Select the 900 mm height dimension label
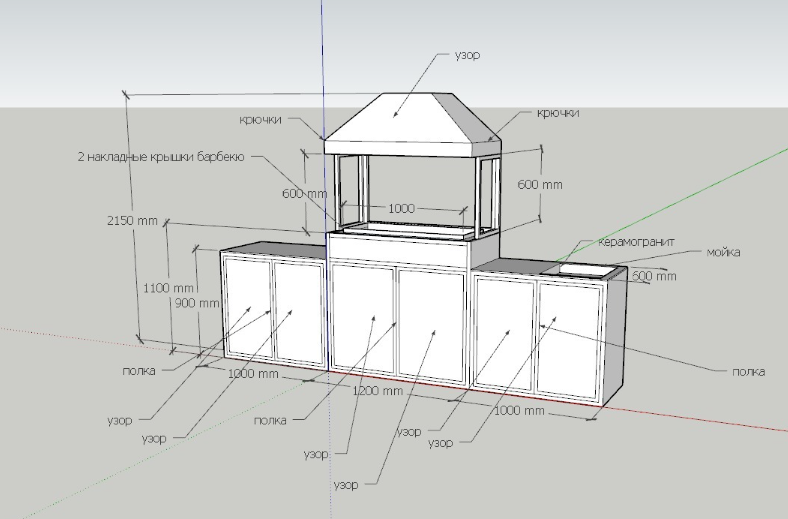Screen dimensions: 788x519 (x=197, y=303)
